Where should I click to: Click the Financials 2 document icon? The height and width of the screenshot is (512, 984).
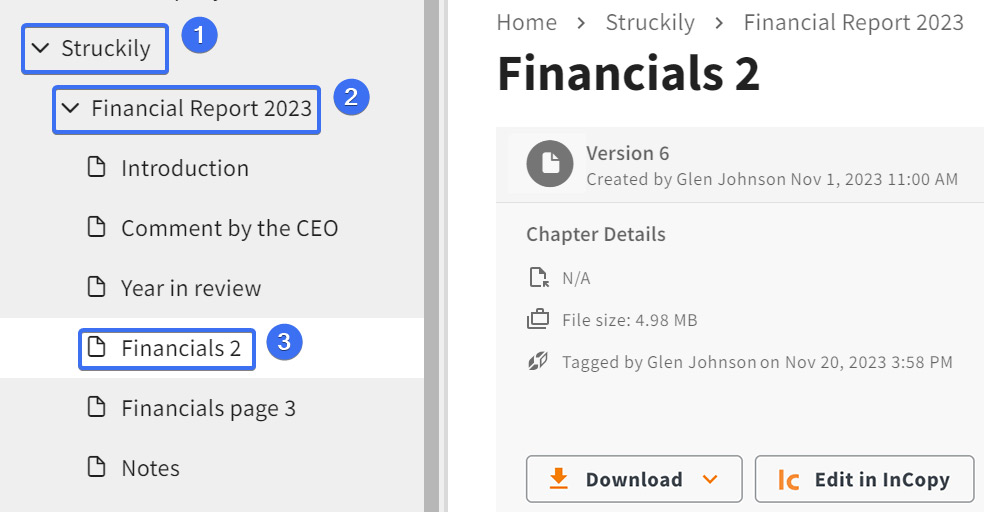tap(96, 346)
